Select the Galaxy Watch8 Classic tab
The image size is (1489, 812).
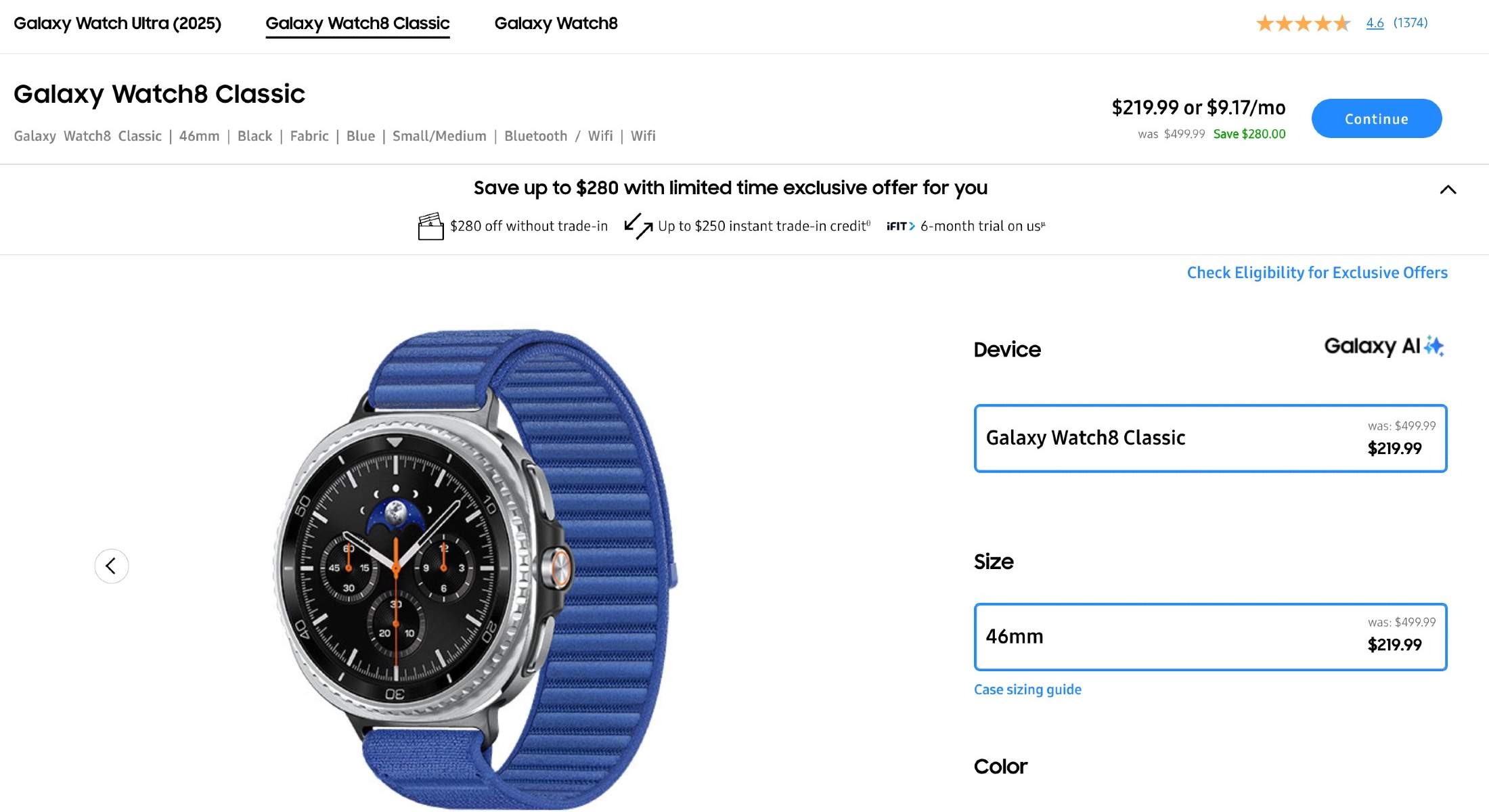(x=357, y=24)
